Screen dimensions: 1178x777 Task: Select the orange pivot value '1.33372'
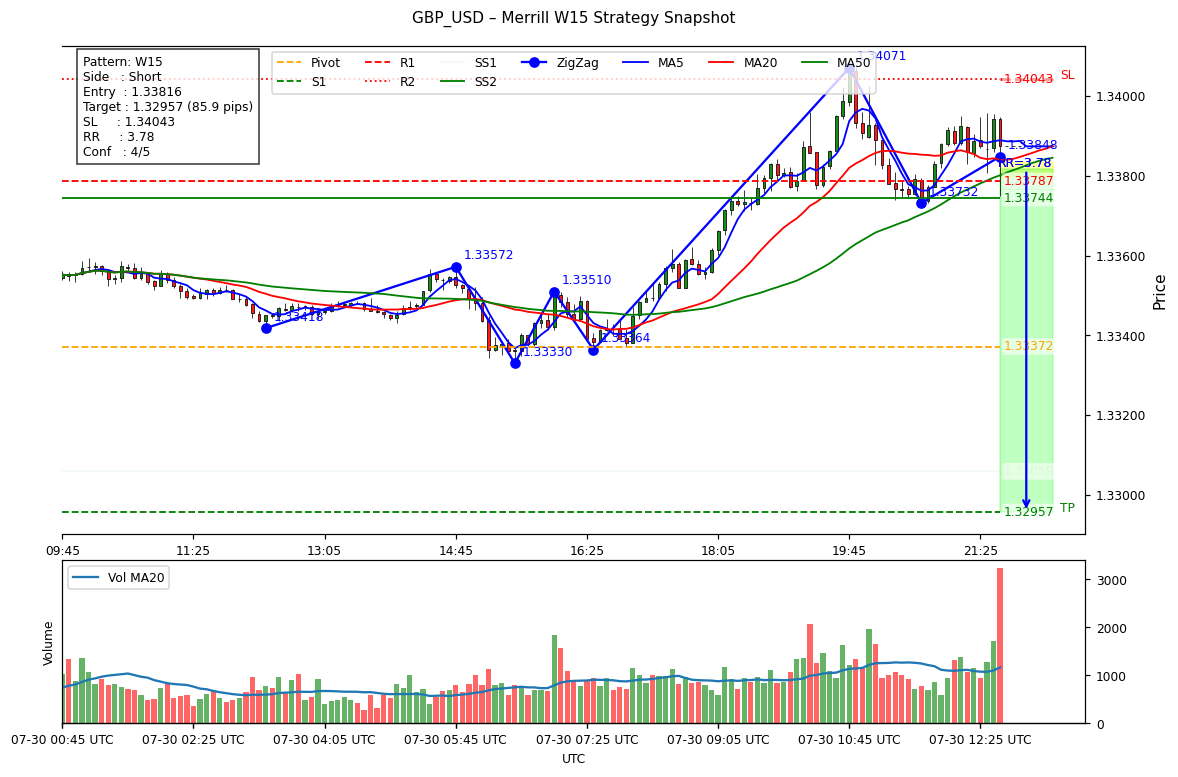(x=1028, y=346)
